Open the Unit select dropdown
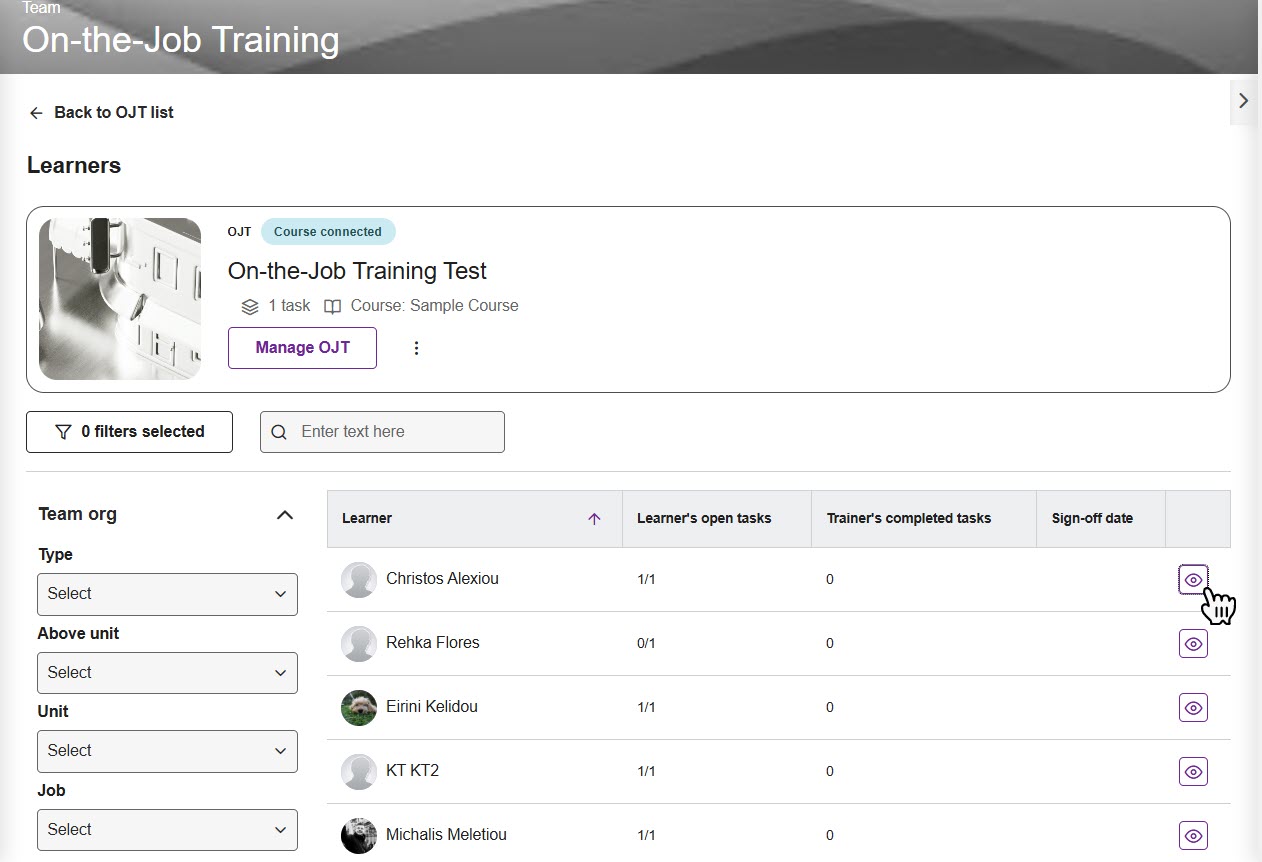 tap(167, 751)
